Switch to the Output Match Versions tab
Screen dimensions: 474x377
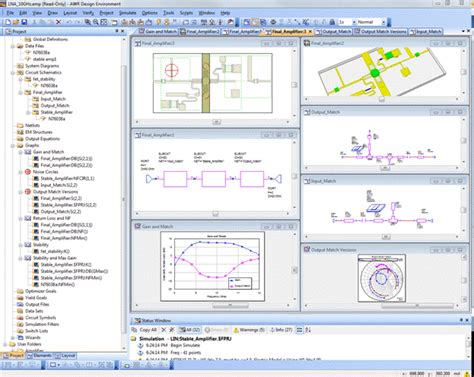pyautogui.click(x=380, y=32)
